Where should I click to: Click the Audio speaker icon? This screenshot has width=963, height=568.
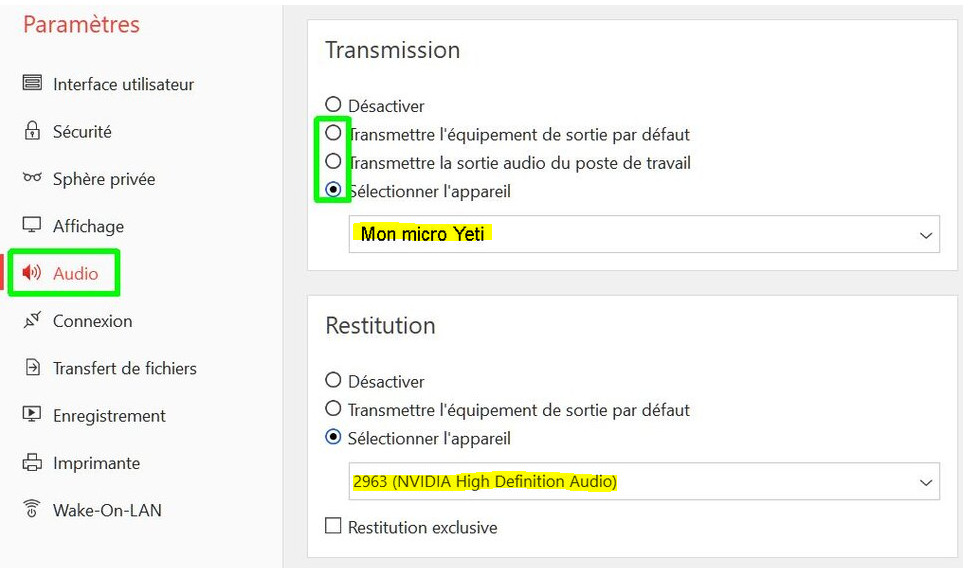(32, 273)
